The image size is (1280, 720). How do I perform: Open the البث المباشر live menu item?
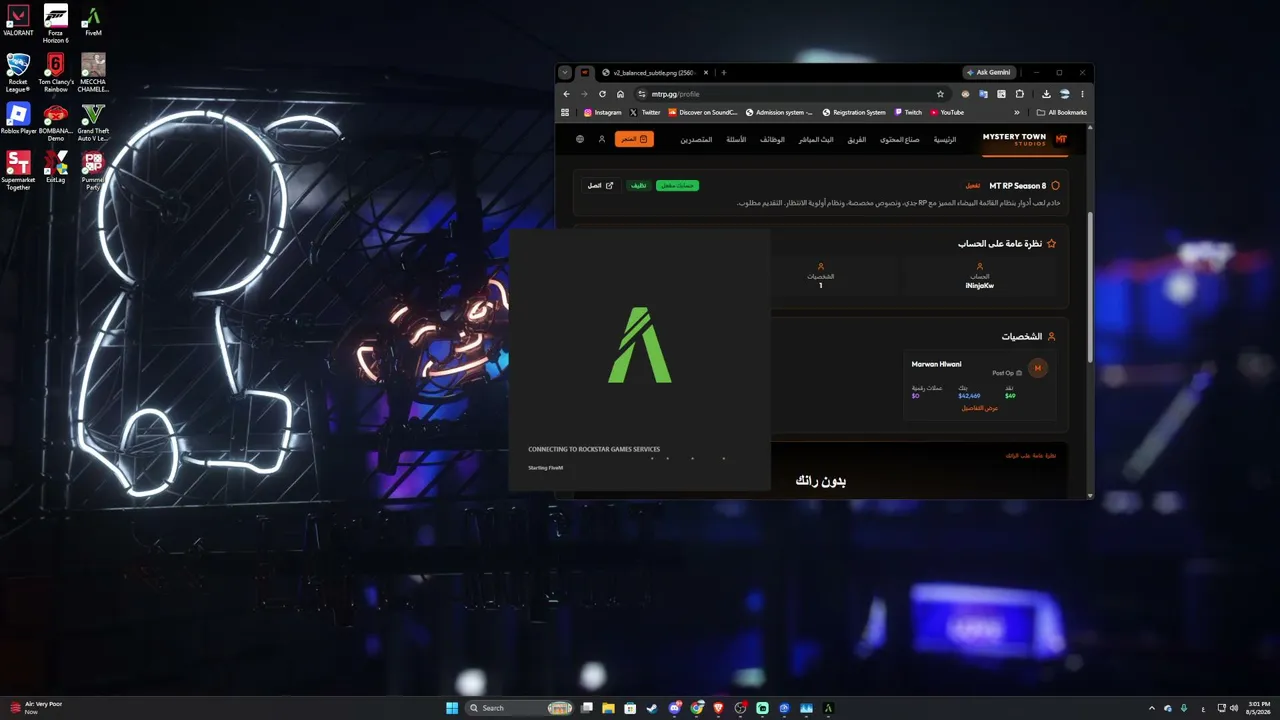(x=816, y=140)
